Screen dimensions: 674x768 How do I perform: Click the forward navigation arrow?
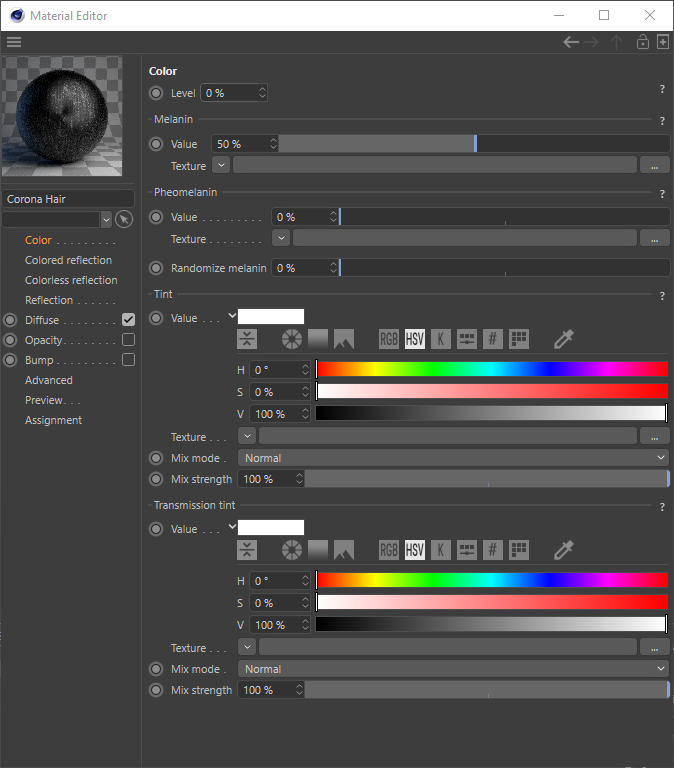[591, 42]
